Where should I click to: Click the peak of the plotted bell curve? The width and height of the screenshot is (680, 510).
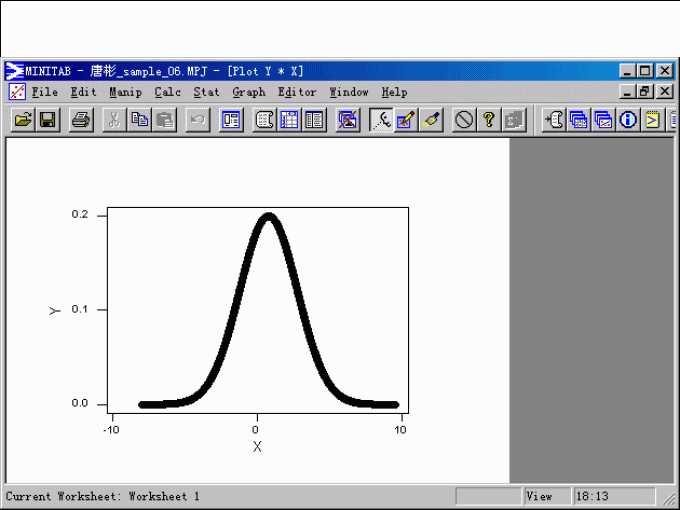(267, 217)
